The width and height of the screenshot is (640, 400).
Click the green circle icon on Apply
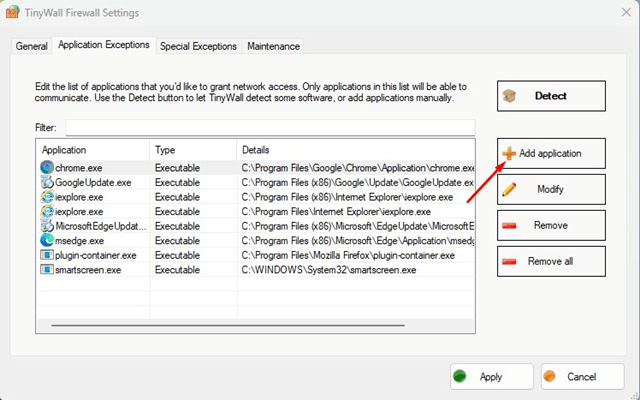click(x=460, y=376)
